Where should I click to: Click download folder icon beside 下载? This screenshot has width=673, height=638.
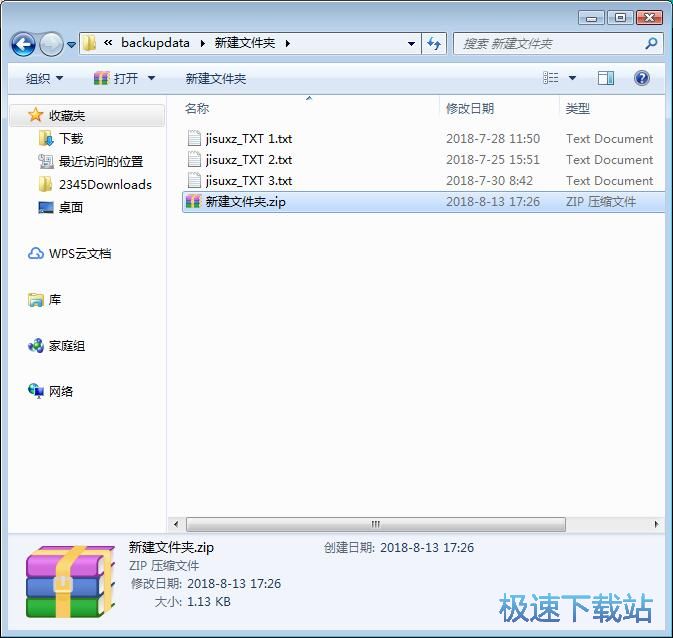click(46, 138)
